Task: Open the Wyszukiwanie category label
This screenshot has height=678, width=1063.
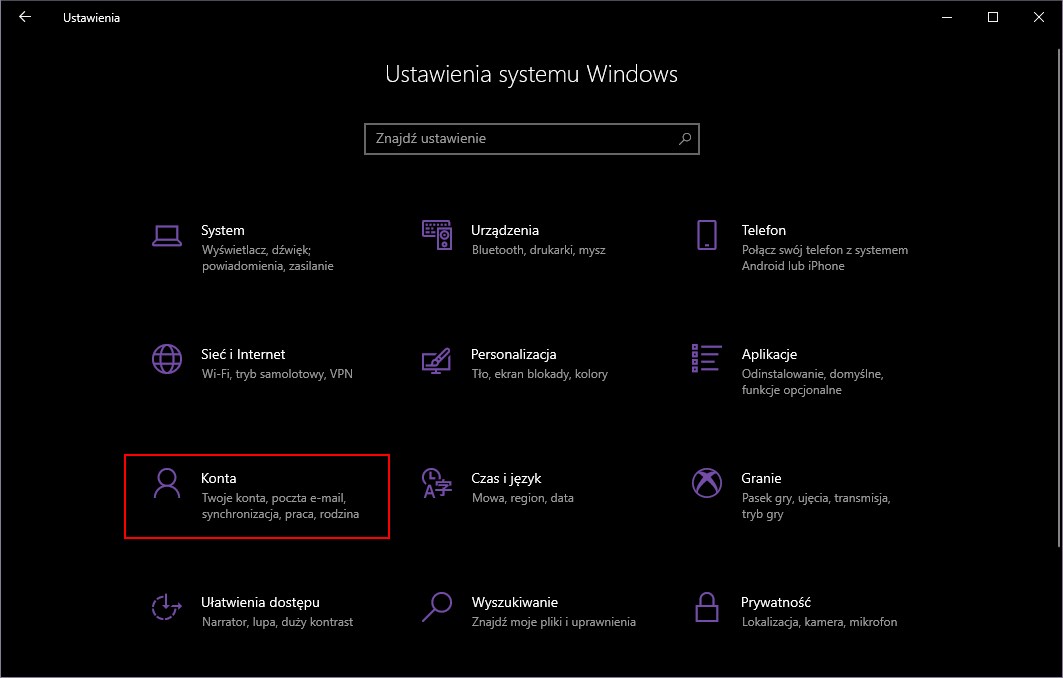Action: point(515,603)
